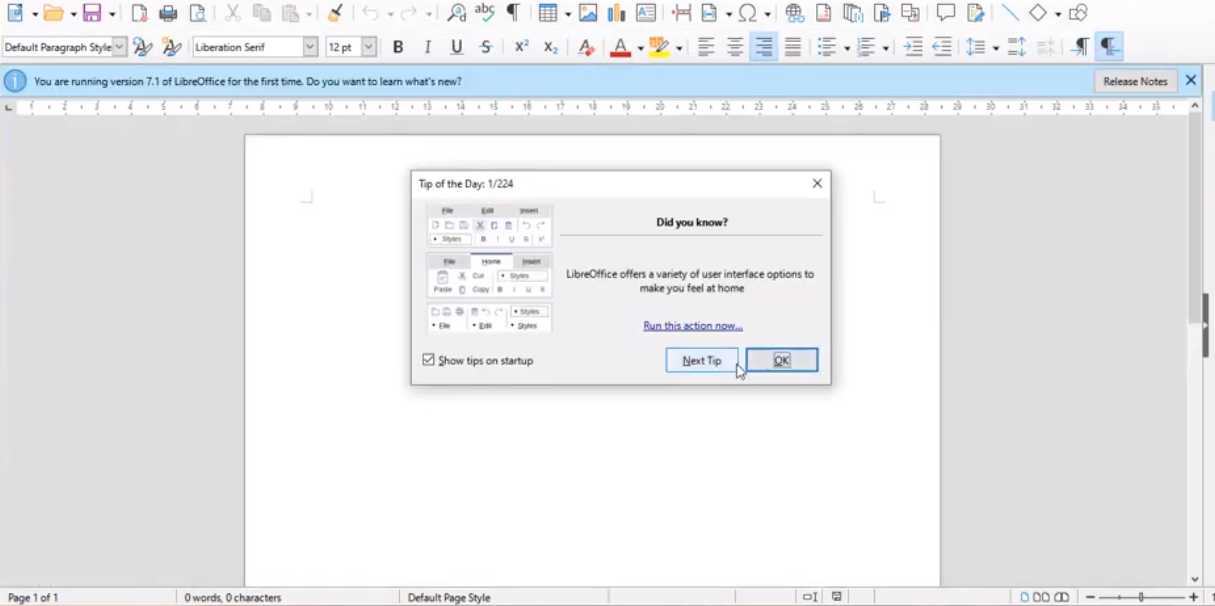Open the Paragraph Style dropdown
The image size is (1215, 606).
click(120, 47)
